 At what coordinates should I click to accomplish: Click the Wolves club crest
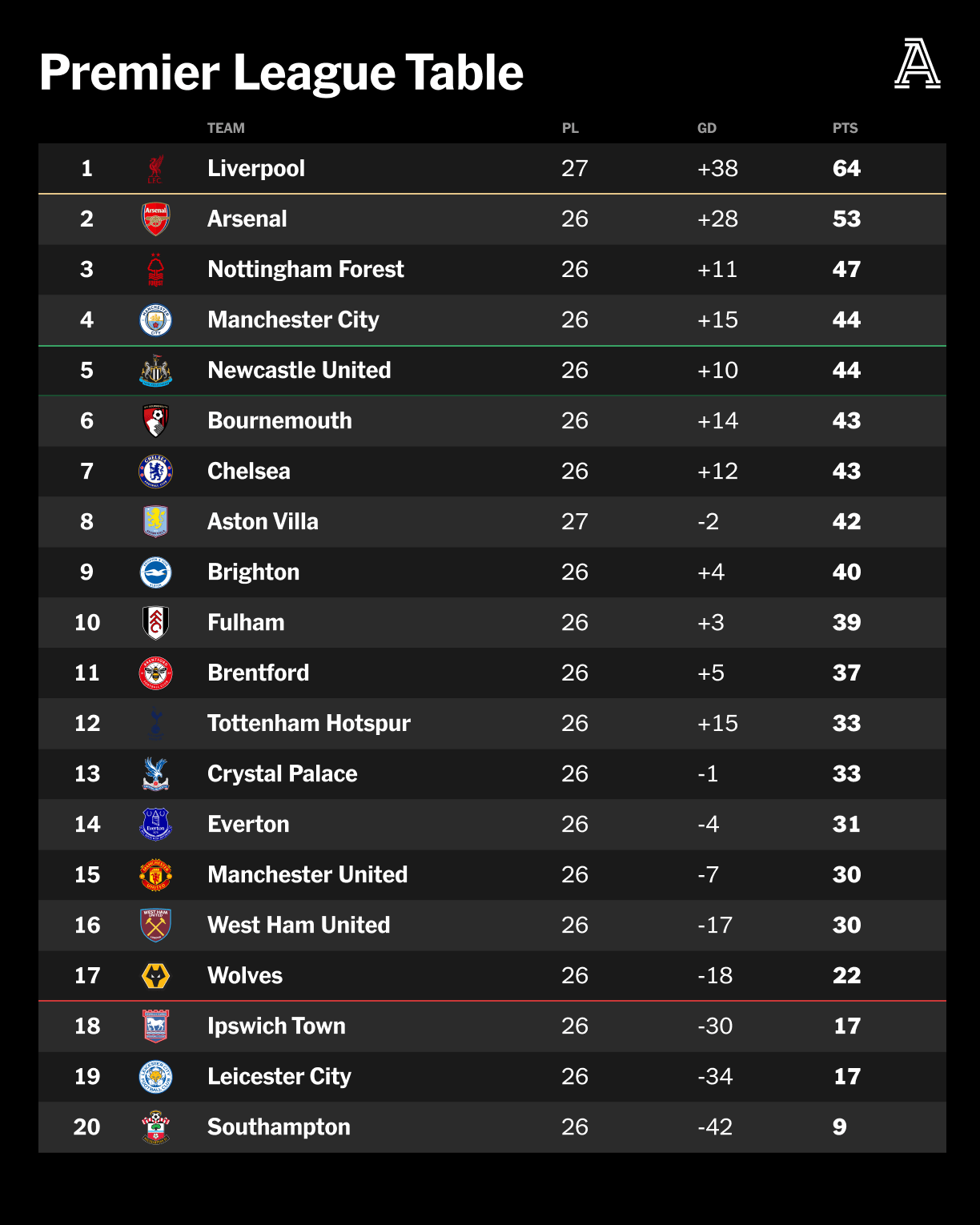point(155,976)
